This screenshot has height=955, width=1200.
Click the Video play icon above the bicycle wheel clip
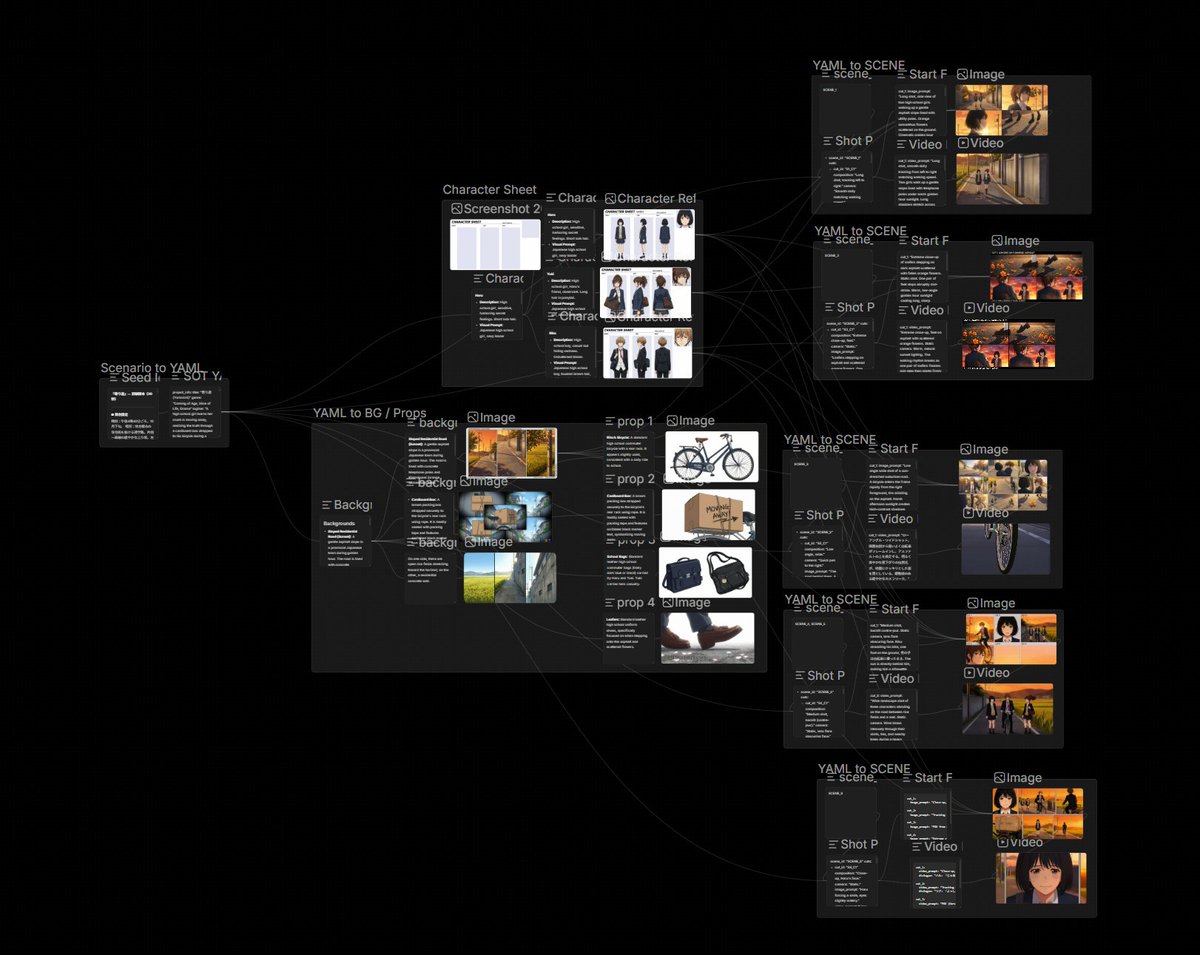coord(968,513)
